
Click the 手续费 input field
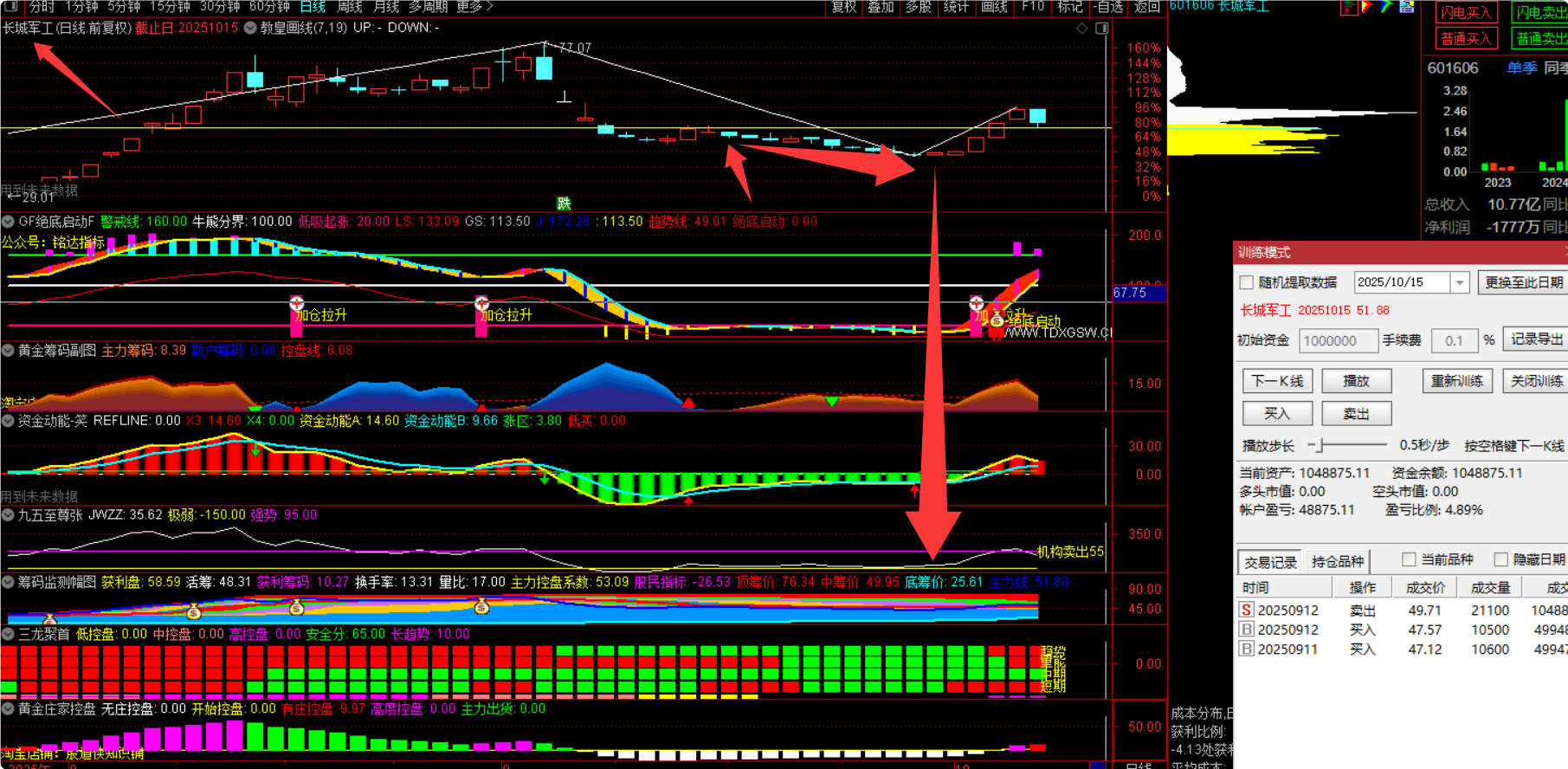(x=1454, y=341)
